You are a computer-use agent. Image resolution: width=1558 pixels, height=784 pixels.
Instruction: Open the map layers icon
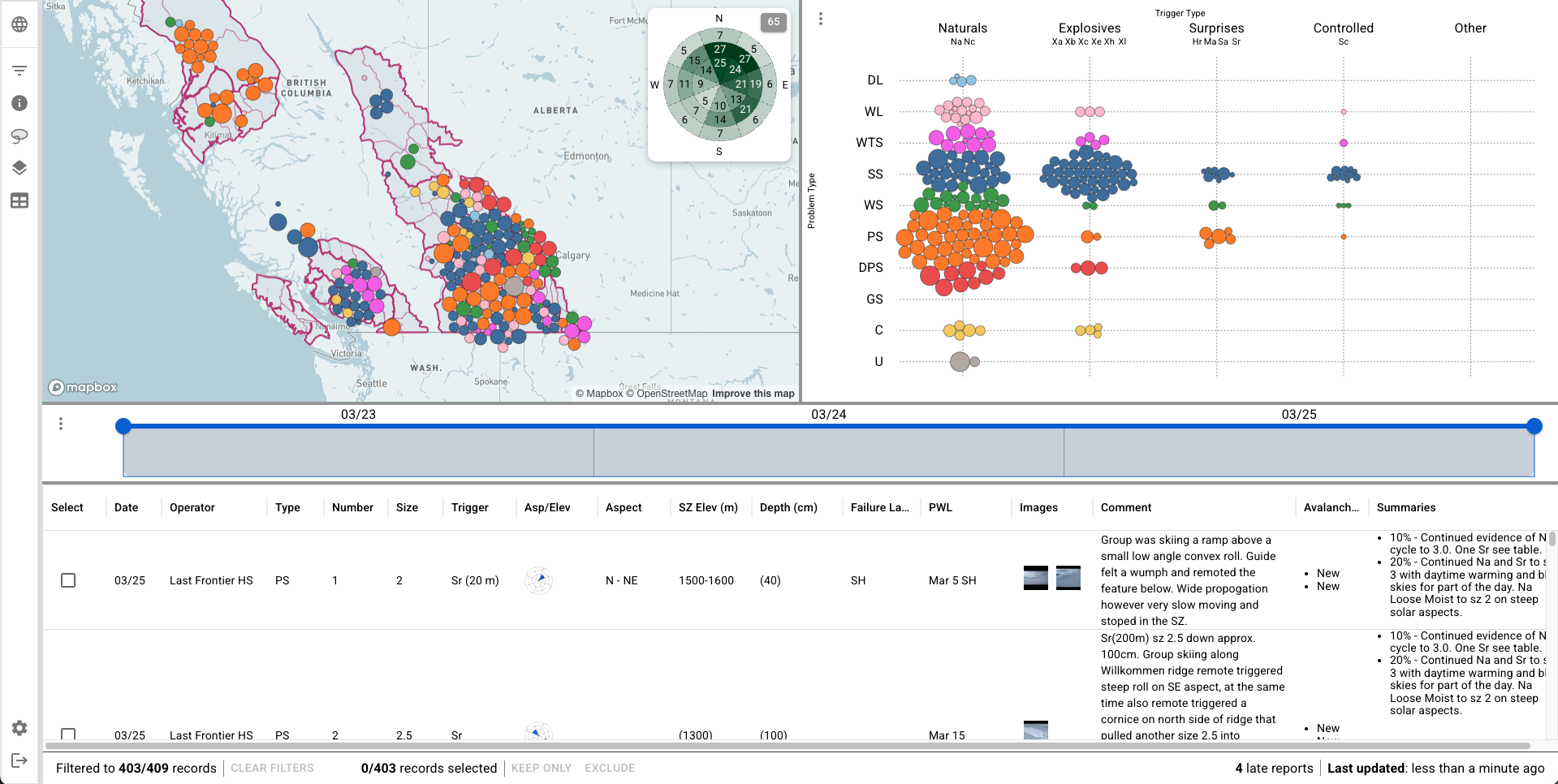click(19, 168)
